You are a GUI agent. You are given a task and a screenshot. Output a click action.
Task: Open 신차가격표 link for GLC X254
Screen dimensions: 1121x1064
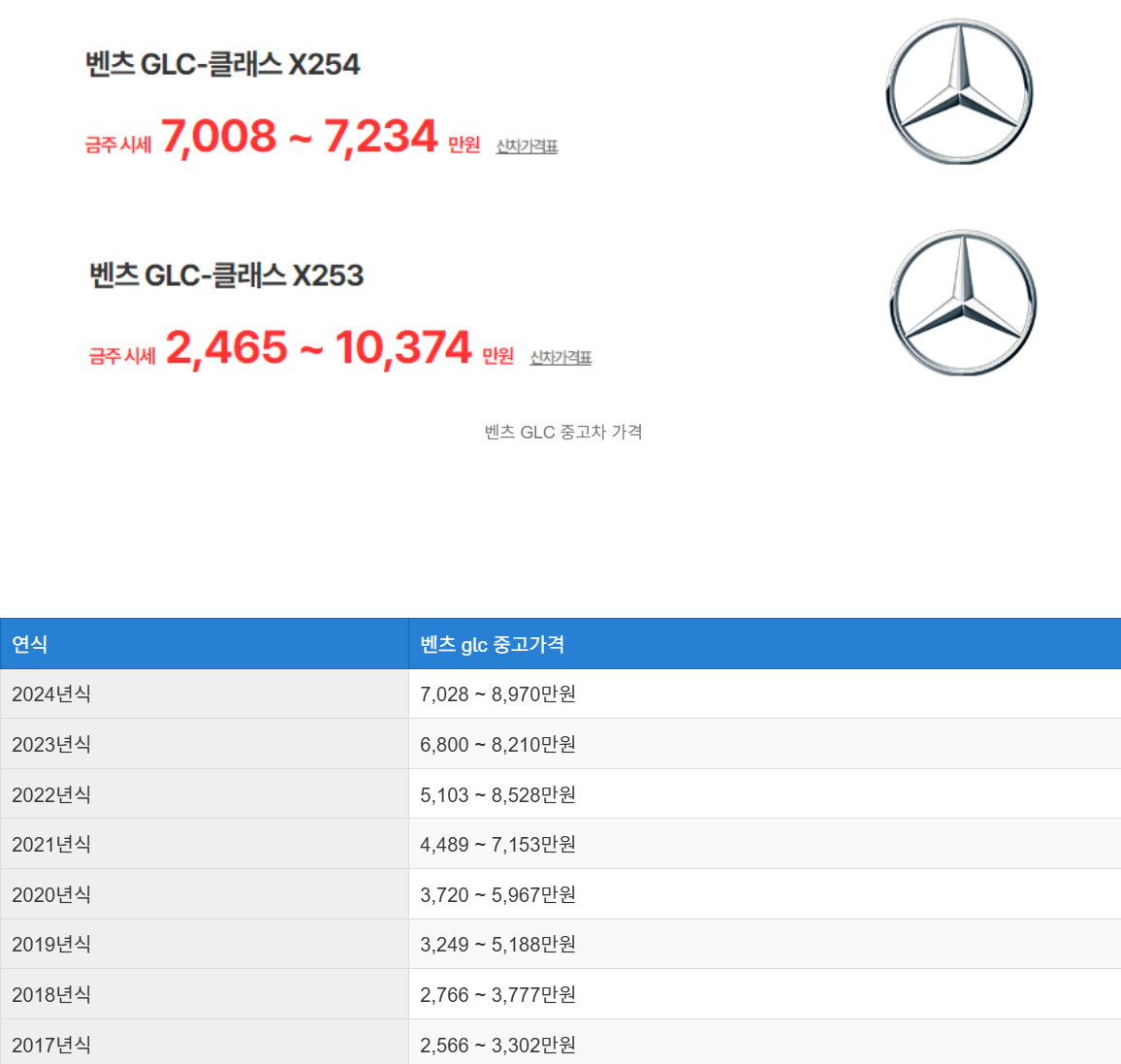[x=527, y=145]
